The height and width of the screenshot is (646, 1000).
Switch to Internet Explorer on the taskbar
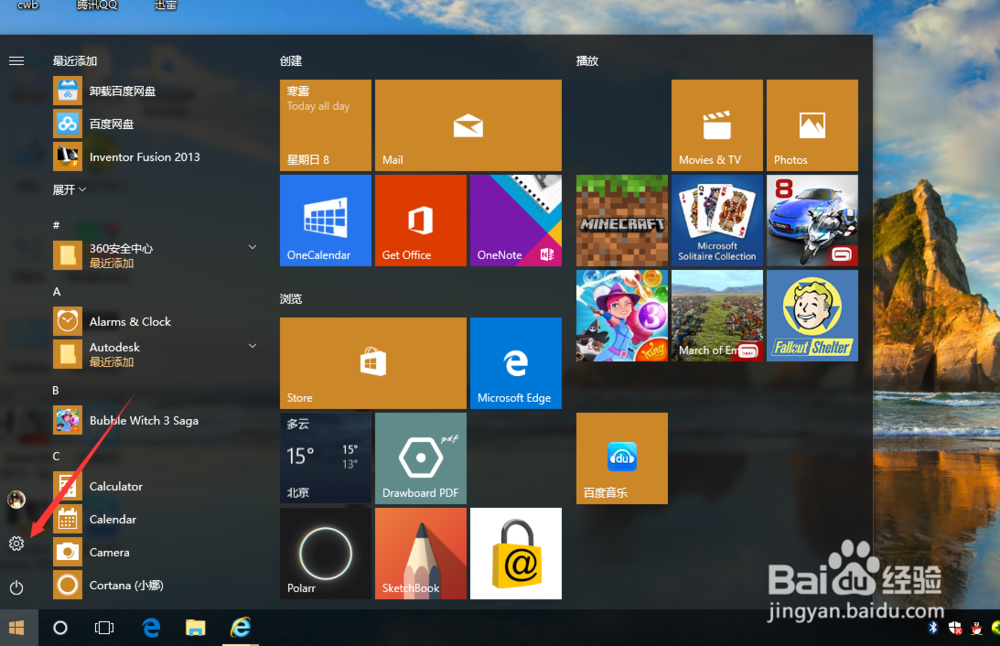240,628
